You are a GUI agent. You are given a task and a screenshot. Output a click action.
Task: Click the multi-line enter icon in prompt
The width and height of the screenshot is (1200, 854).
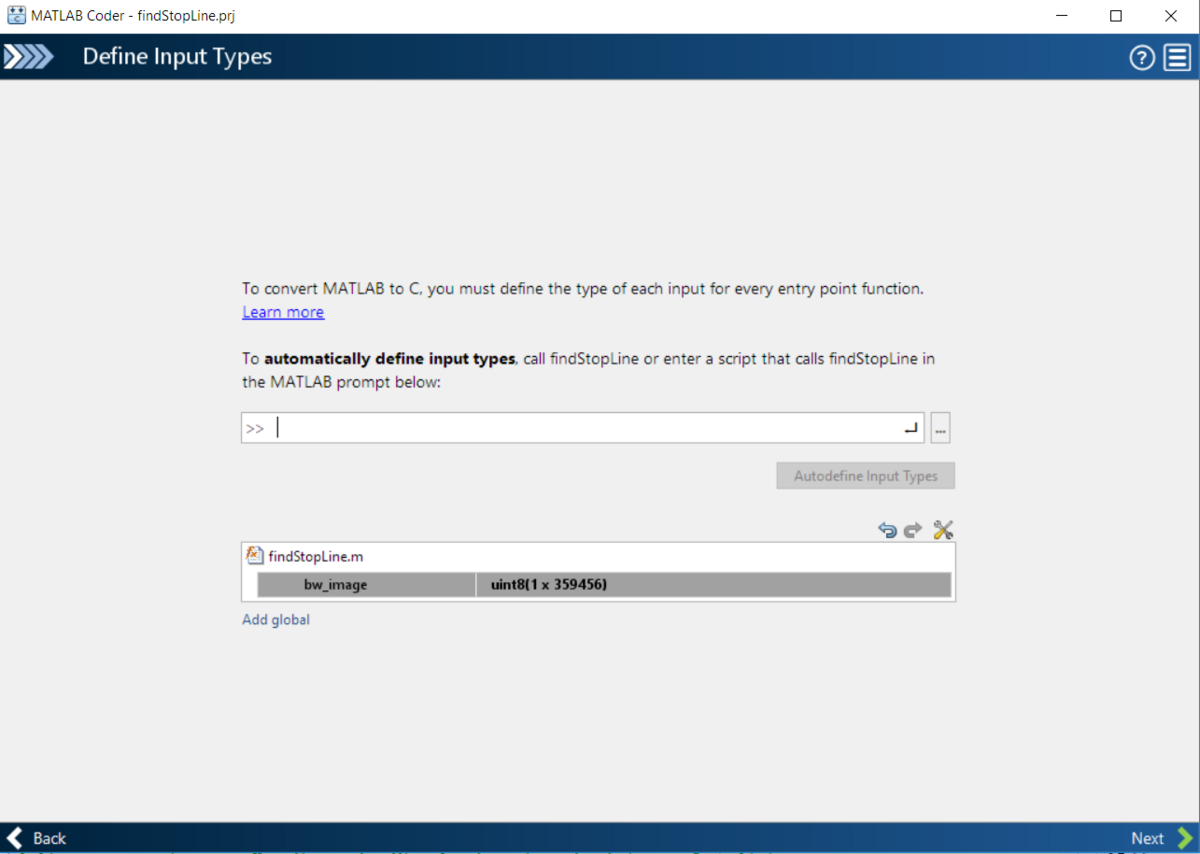coord(910,428)
